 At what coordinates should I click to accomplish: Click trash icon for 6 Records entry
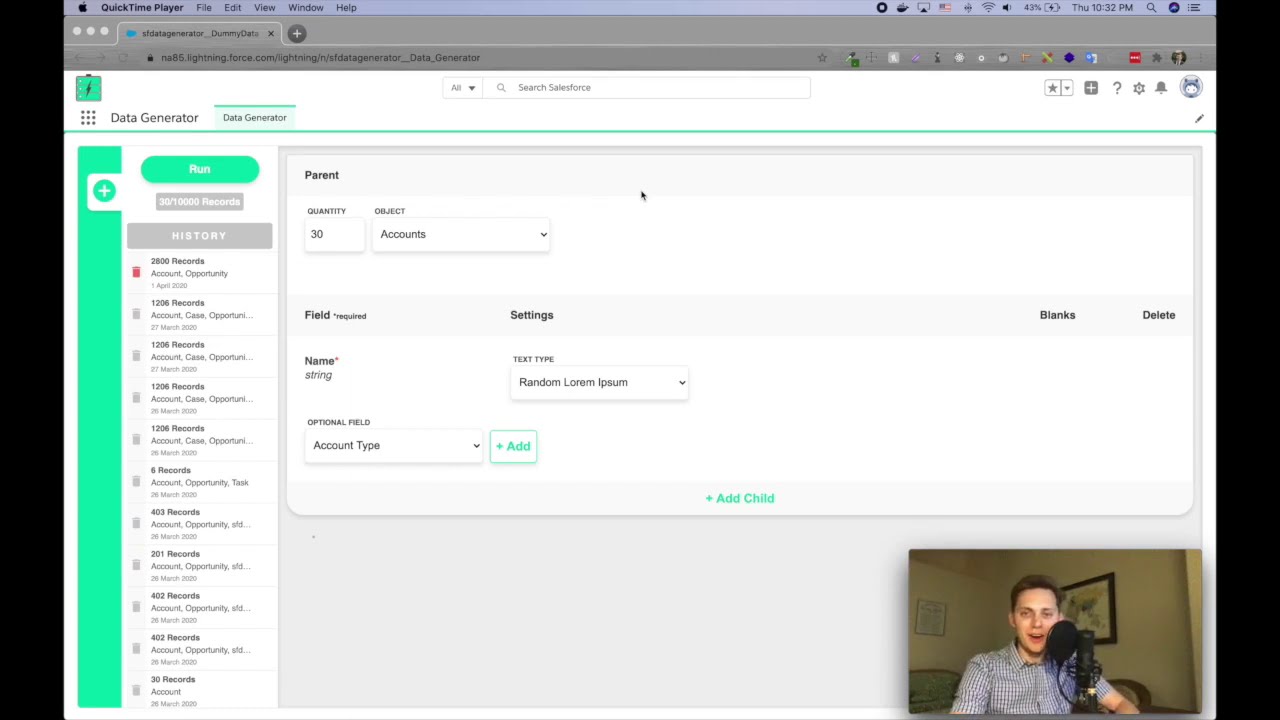coord(136,481)
